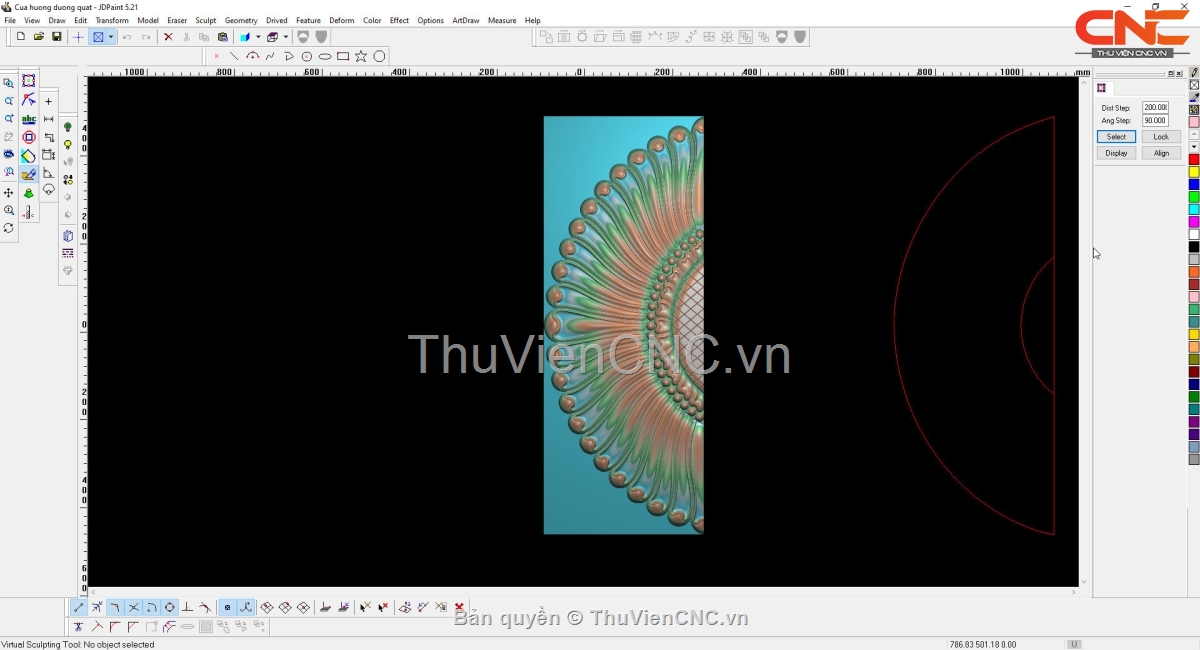
Task: Click the Open file folder icon
Action: [39, 37]
